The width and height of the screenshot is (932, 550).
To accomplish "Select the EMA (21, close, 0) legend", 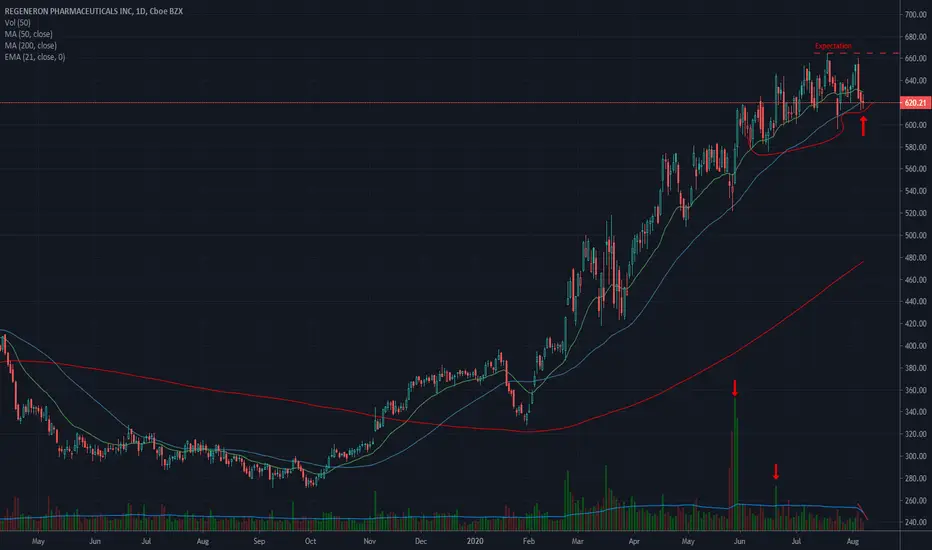I will (x=34, y=57).
